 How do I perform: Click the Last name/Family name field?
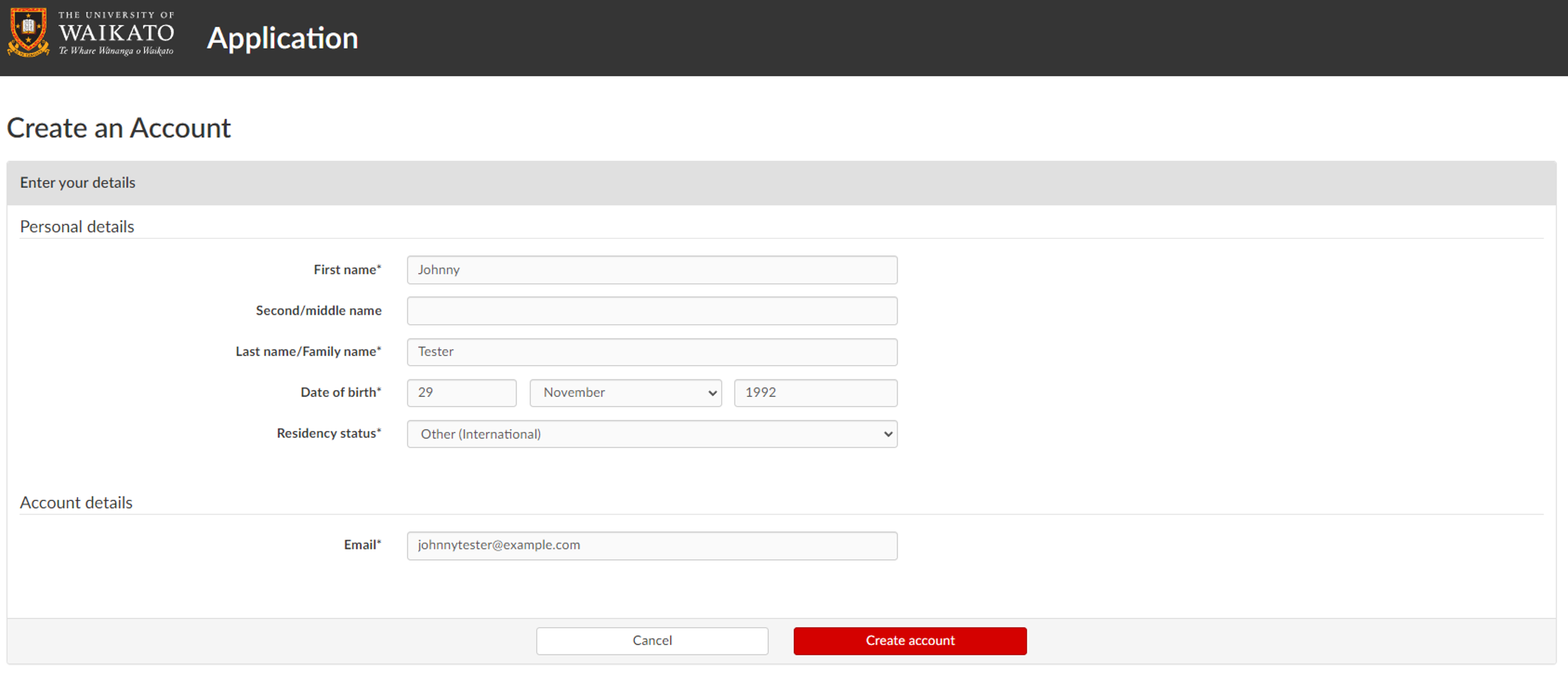pos(652,352)
